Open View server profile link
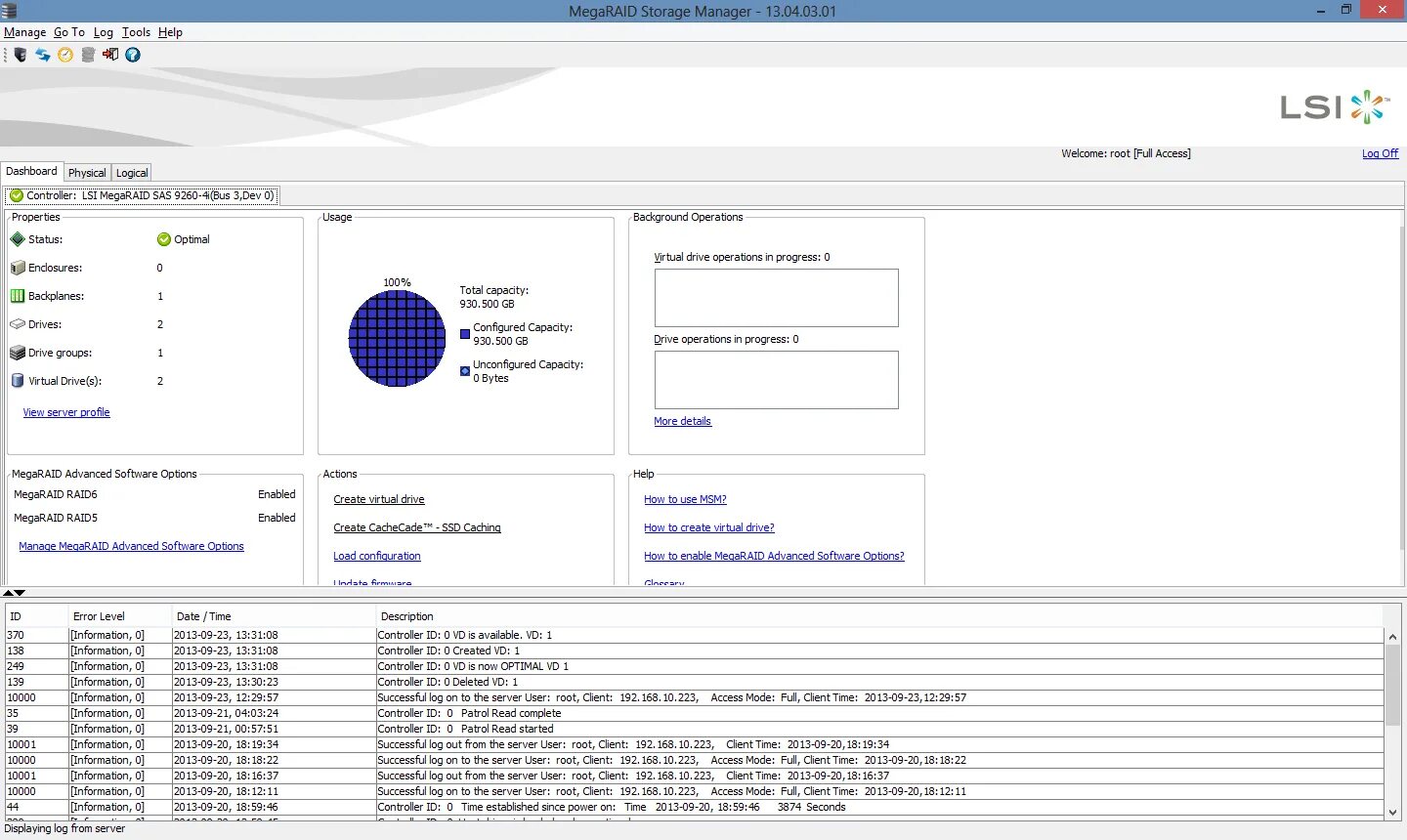Viewport: 1407px width, 840px height. coord(66,412)
